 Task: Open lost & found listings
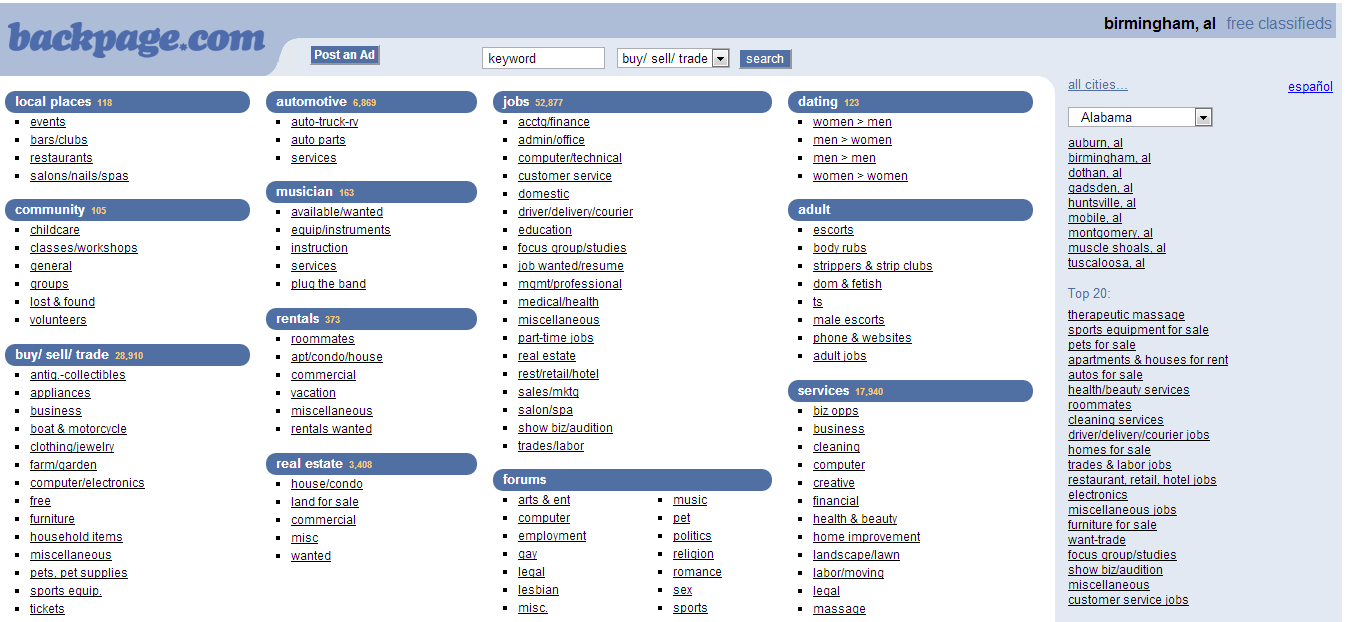[63, 302]
